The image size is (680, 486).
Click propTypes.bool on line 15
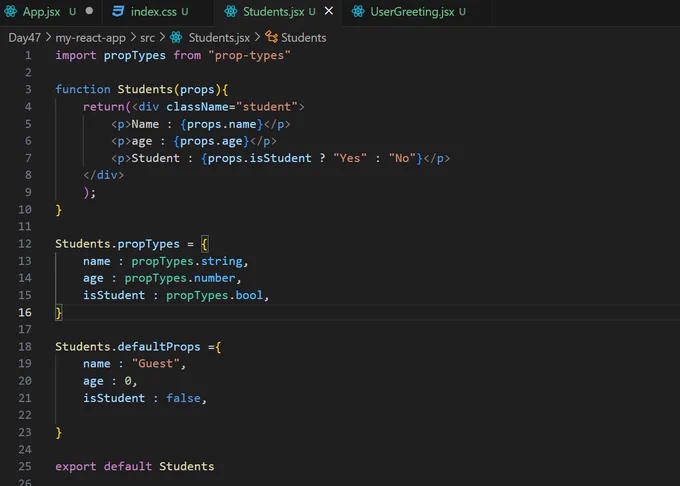coord(215,295)
